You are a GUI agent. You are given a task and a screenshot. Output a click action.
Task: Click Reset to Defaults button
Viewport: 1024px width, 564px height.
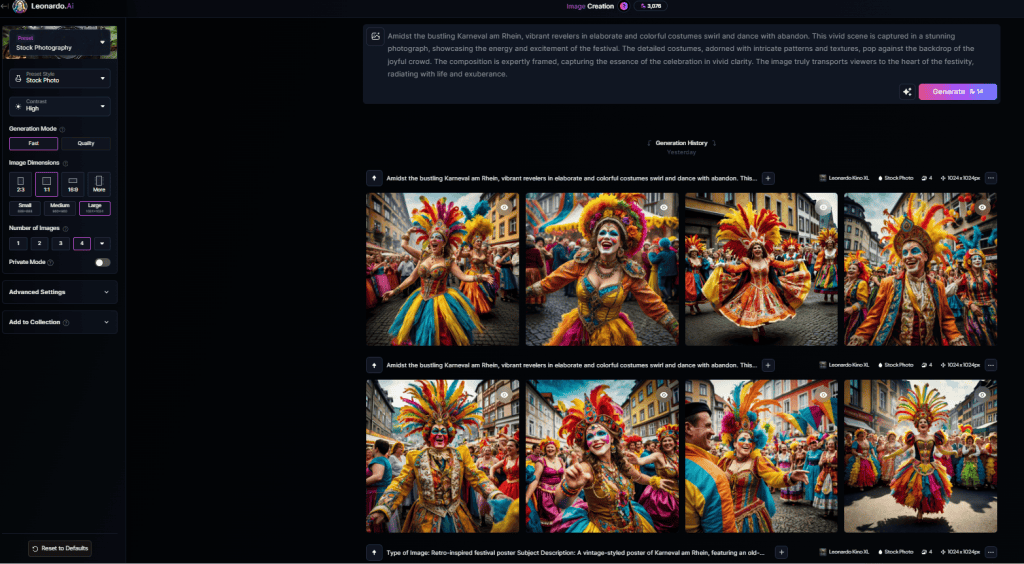click(60, 548)
